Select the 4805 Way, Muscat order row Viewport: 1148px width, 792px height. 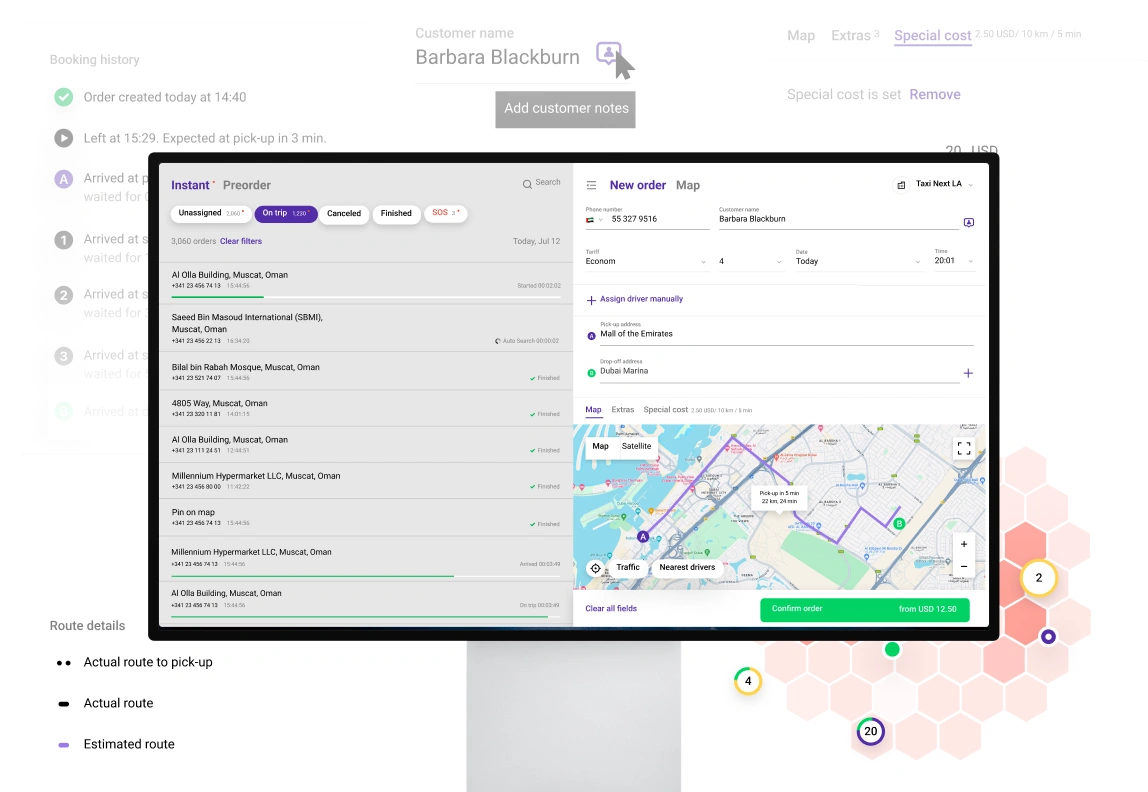click(366, 408)
